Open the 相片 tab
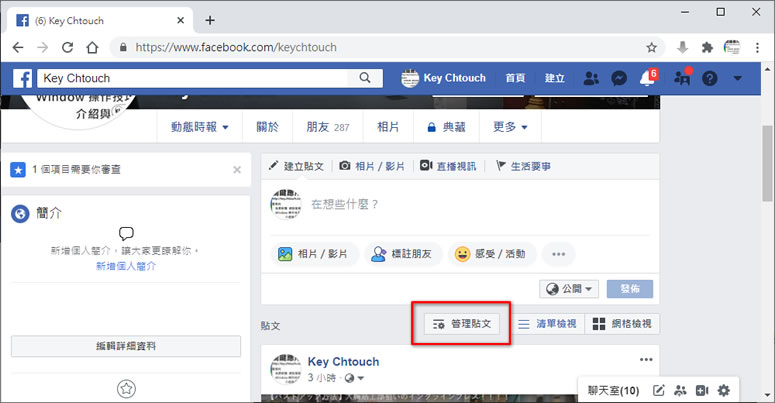Viewport: 775px width, 403px height. [x=388, y=127]
